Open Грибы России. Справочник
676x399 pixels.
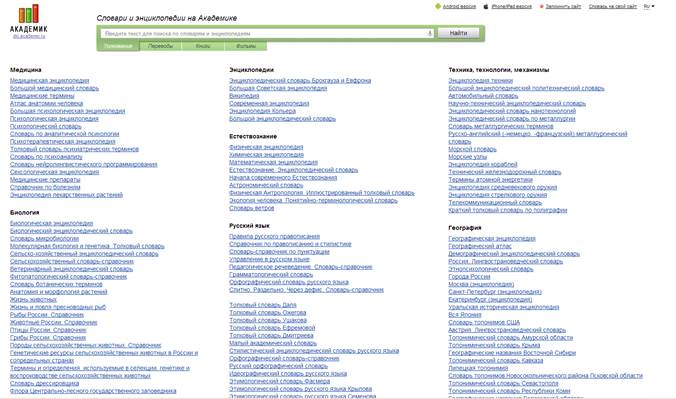(x=48, y=338)
